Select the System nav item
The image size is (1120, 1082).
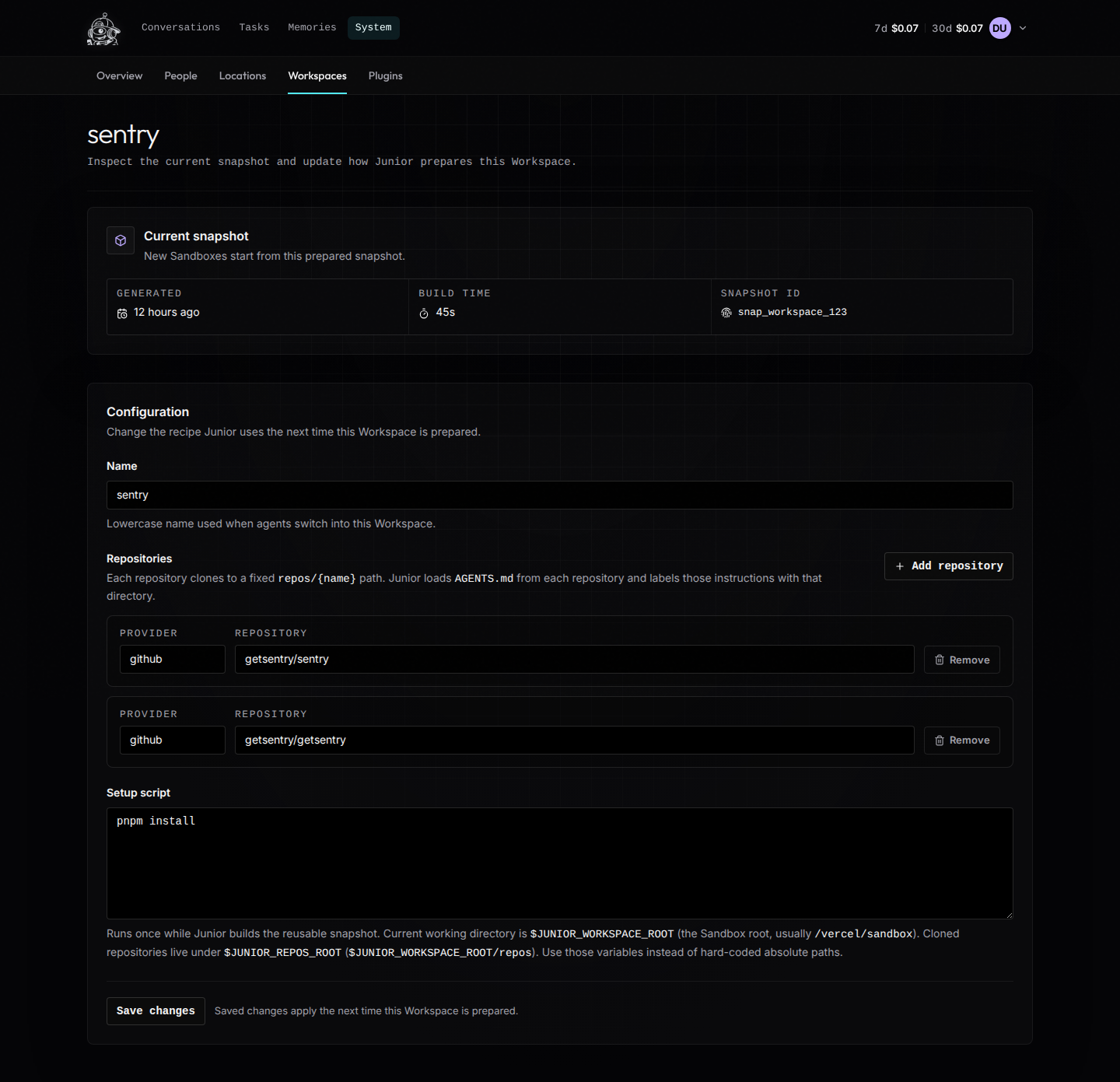pyautogui.click(x=373, y=28)
